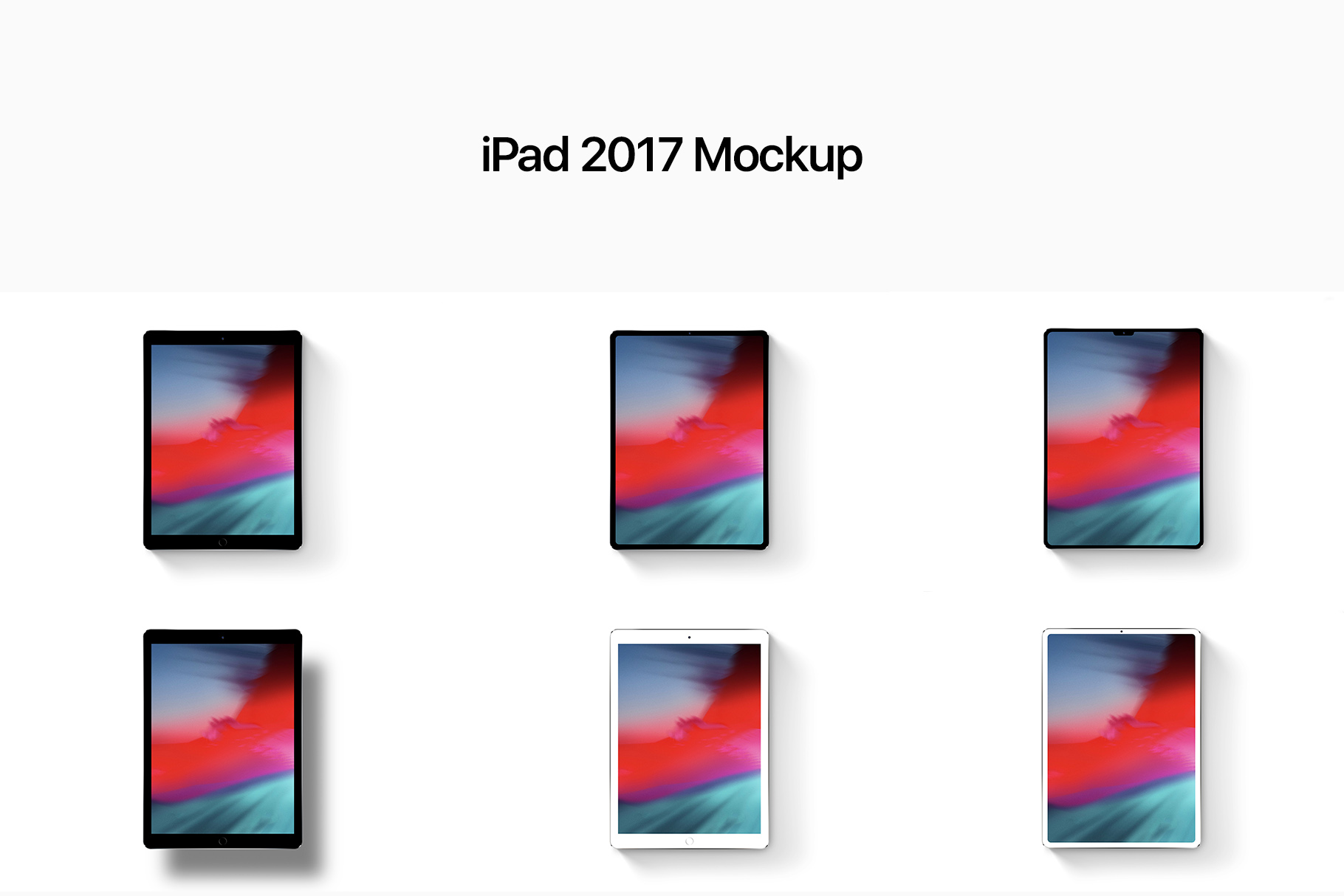The image size is (1344, 896).
Task: Click the dark shadow right of bottom-left iPad
Action: point(312,753)
